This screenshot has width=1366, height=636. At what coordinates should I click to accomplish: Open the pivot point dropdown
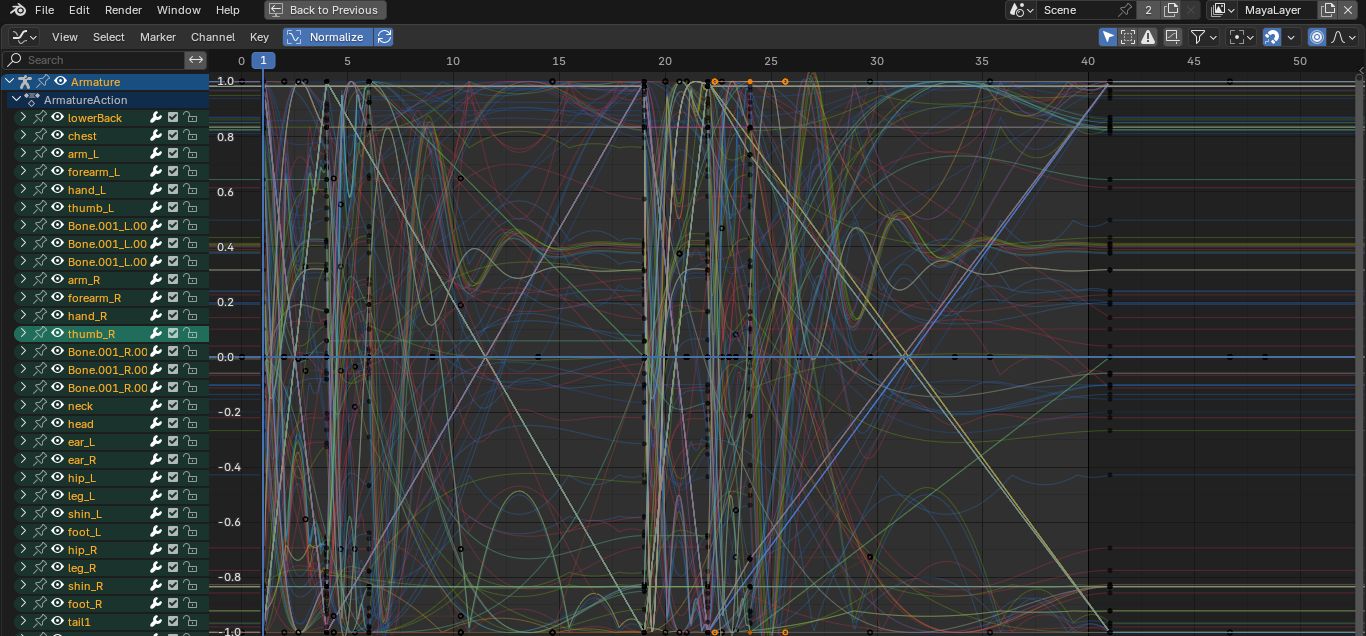[x=1241, y=37]
